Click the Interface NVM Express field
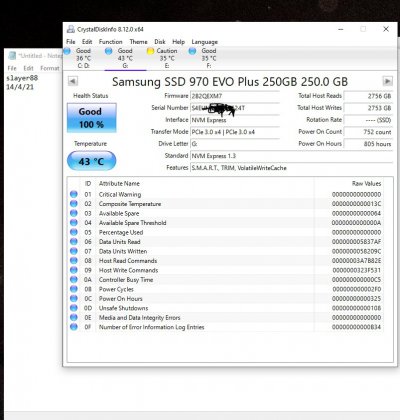 [x=235, y=120]
